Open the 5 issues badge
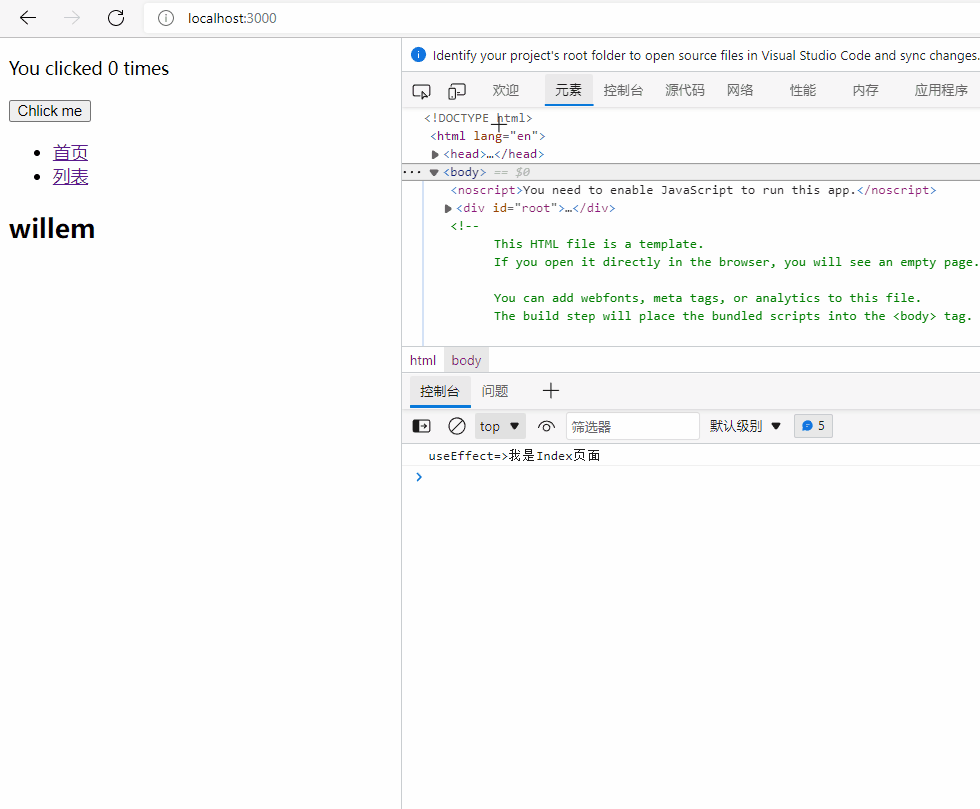Image resolution: width=980 pixels, height=809 pixels. (x=813, y=426)
